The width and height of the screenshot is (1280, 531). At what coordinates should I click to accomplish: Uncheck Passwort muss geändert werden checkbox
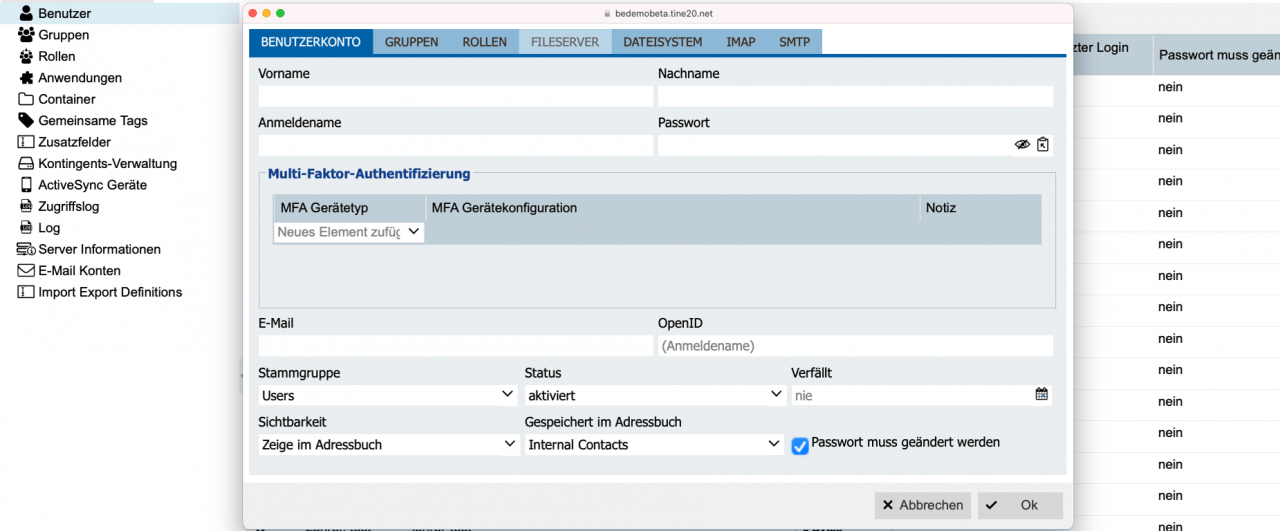(800, 446)
